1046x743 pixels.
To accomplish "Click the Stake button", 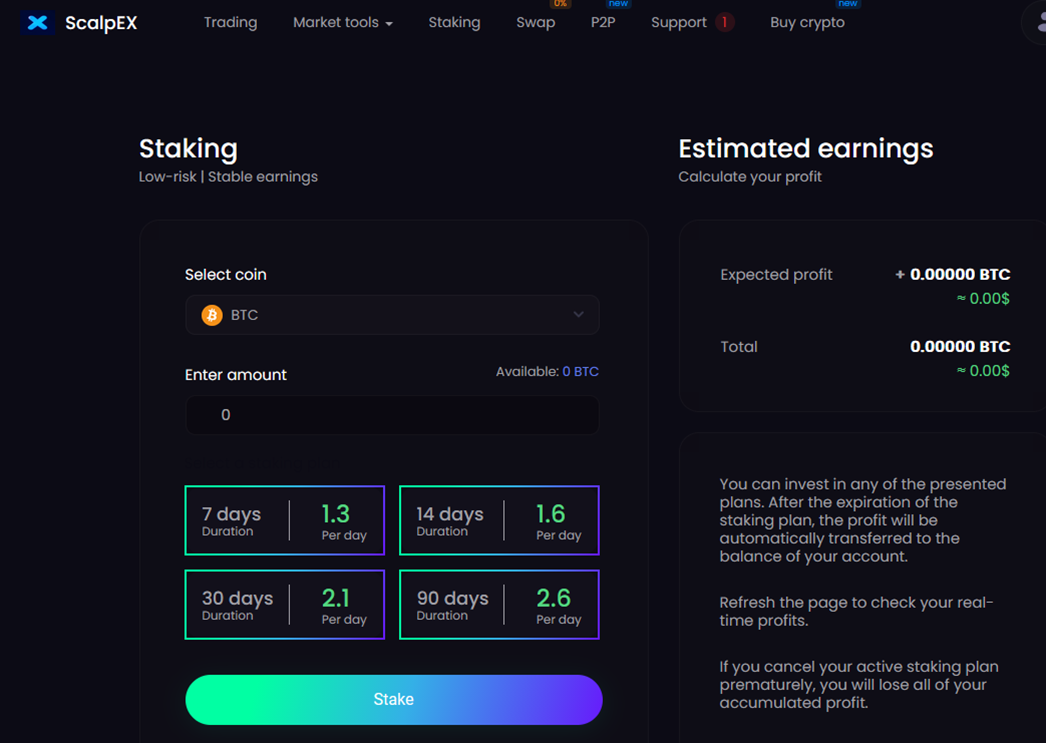I will point(394,700).
